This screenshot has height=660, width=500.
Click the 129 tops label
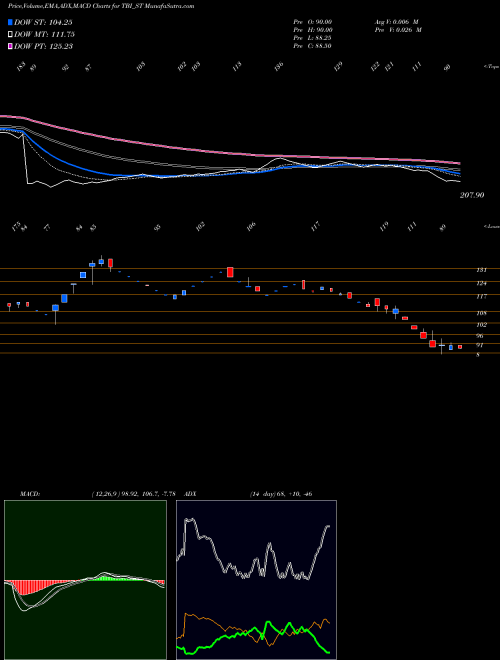pos(338,66)
